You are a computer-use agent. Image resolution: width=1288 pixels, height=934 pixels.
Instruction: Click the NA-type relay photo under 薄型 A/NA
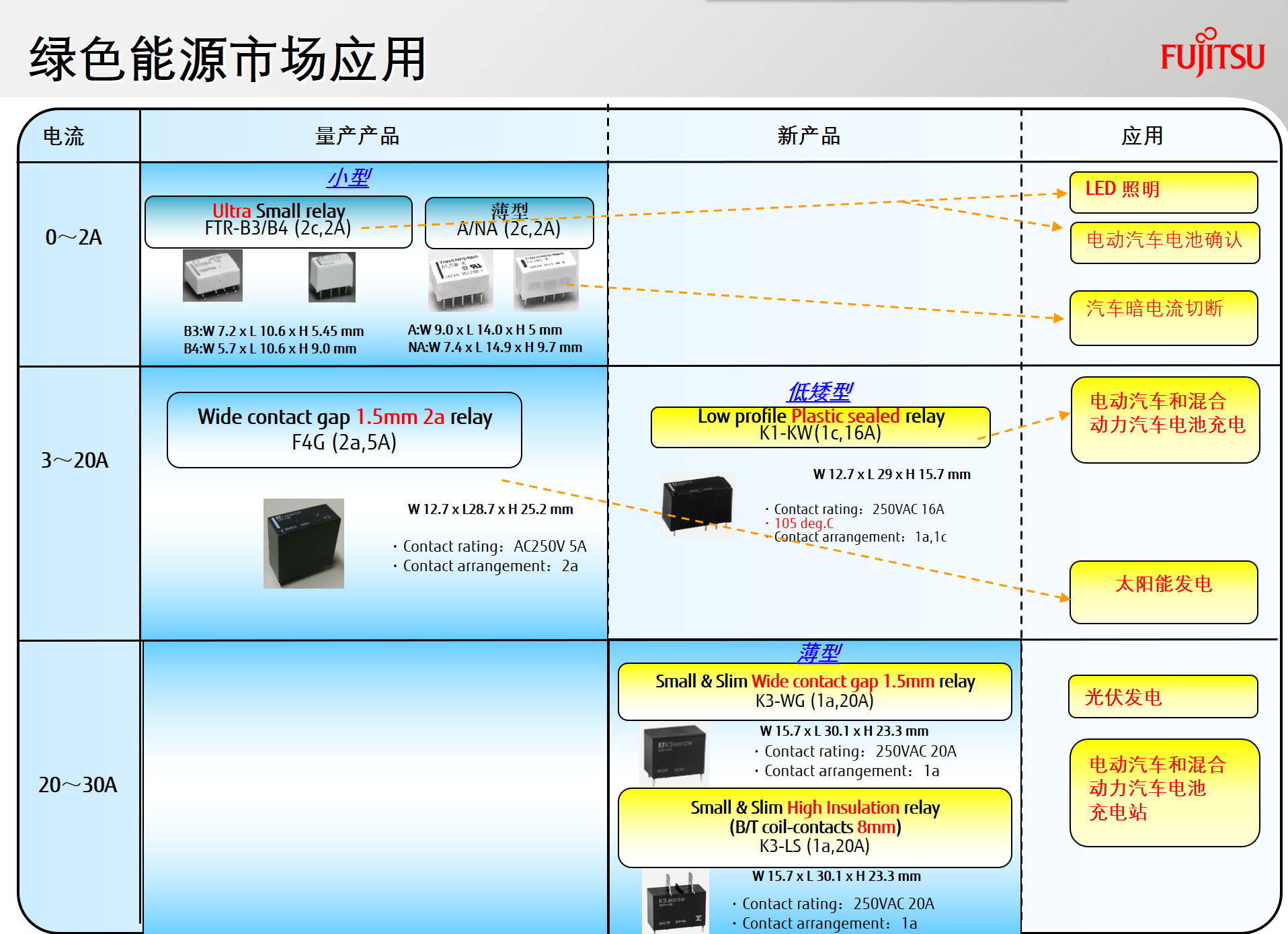pos(546,281)
